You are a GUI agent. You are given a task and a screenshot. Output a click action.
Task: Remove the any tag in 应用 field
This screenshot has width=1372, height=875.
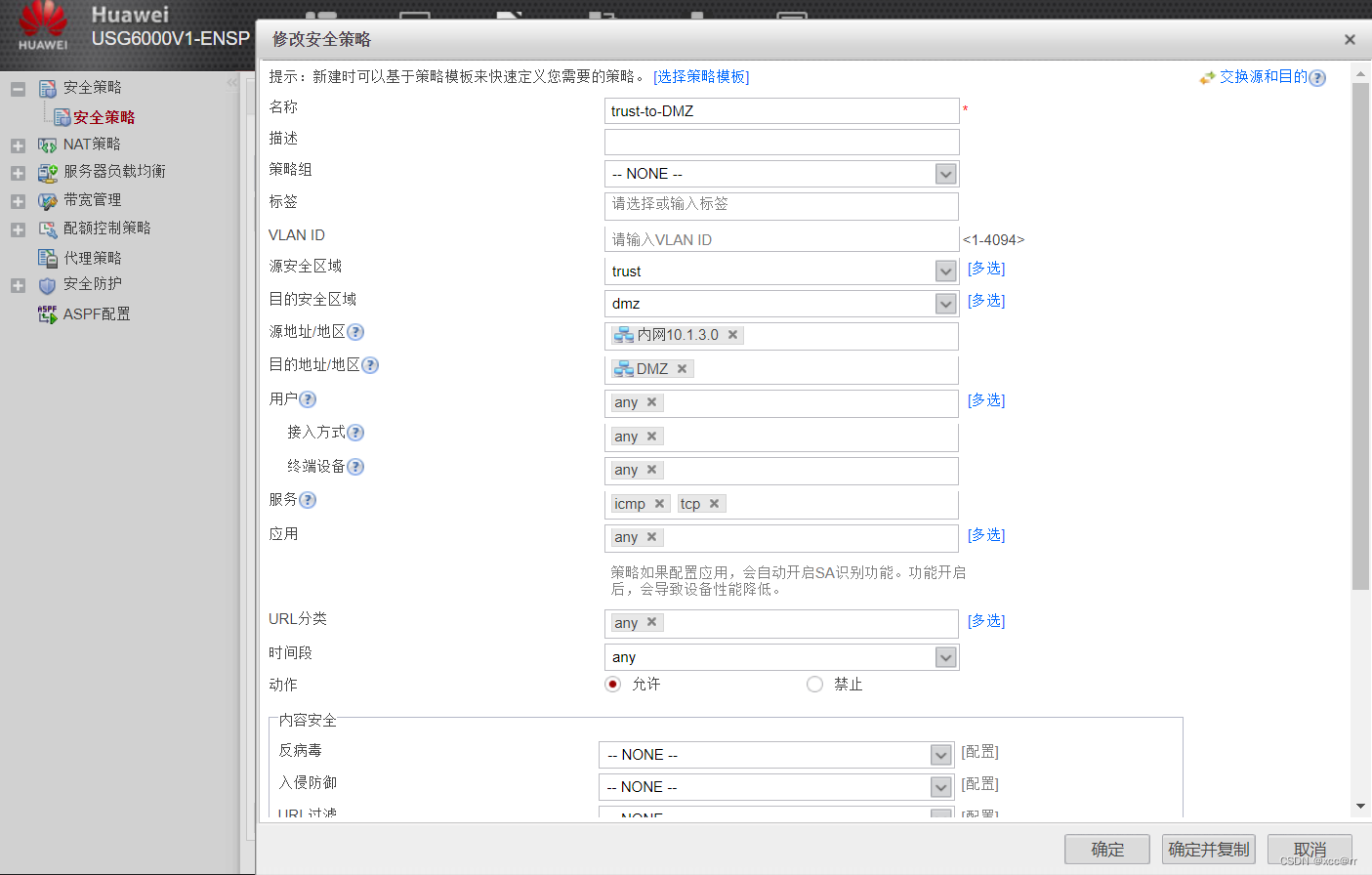click(651, 537)
